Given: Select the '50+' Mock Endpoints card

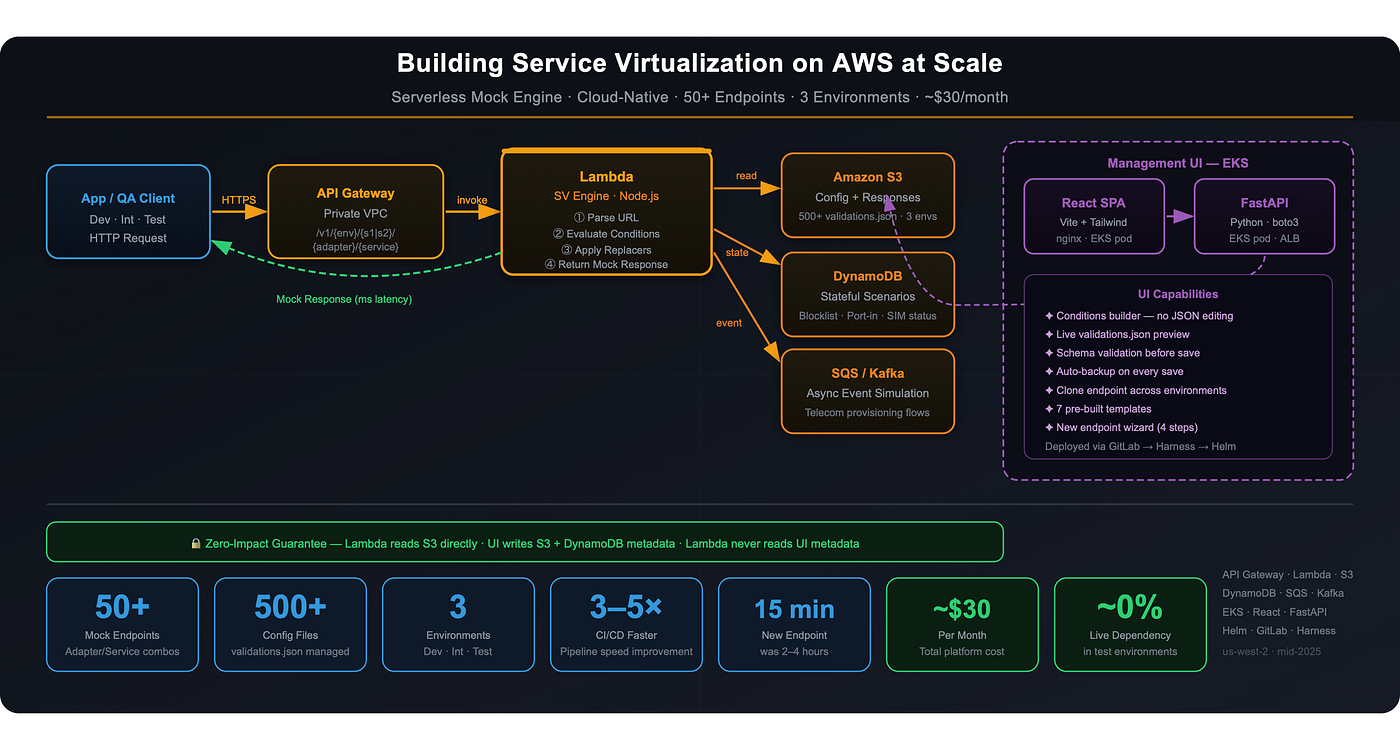Looking at the screenshot, I should tap(122, 625).
